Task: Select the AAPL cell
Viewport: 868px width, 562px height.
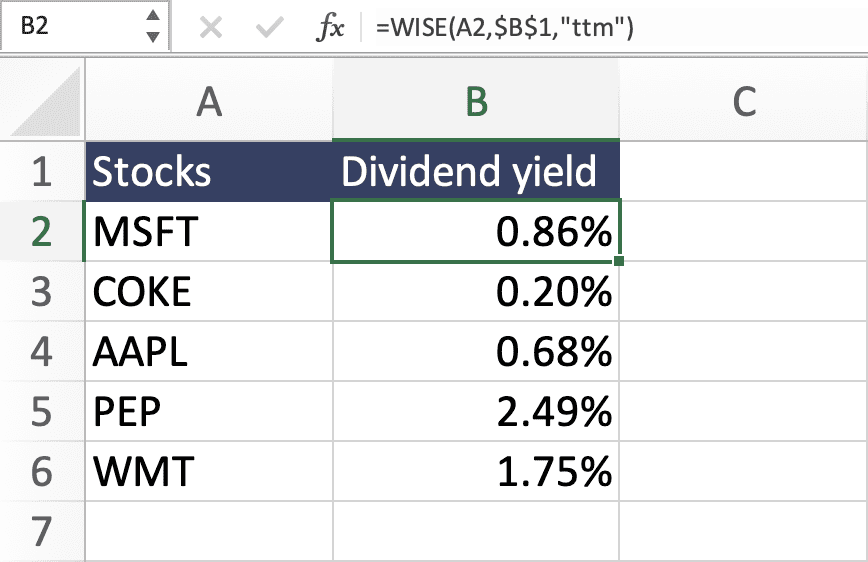Action: [x=209, y=350]
